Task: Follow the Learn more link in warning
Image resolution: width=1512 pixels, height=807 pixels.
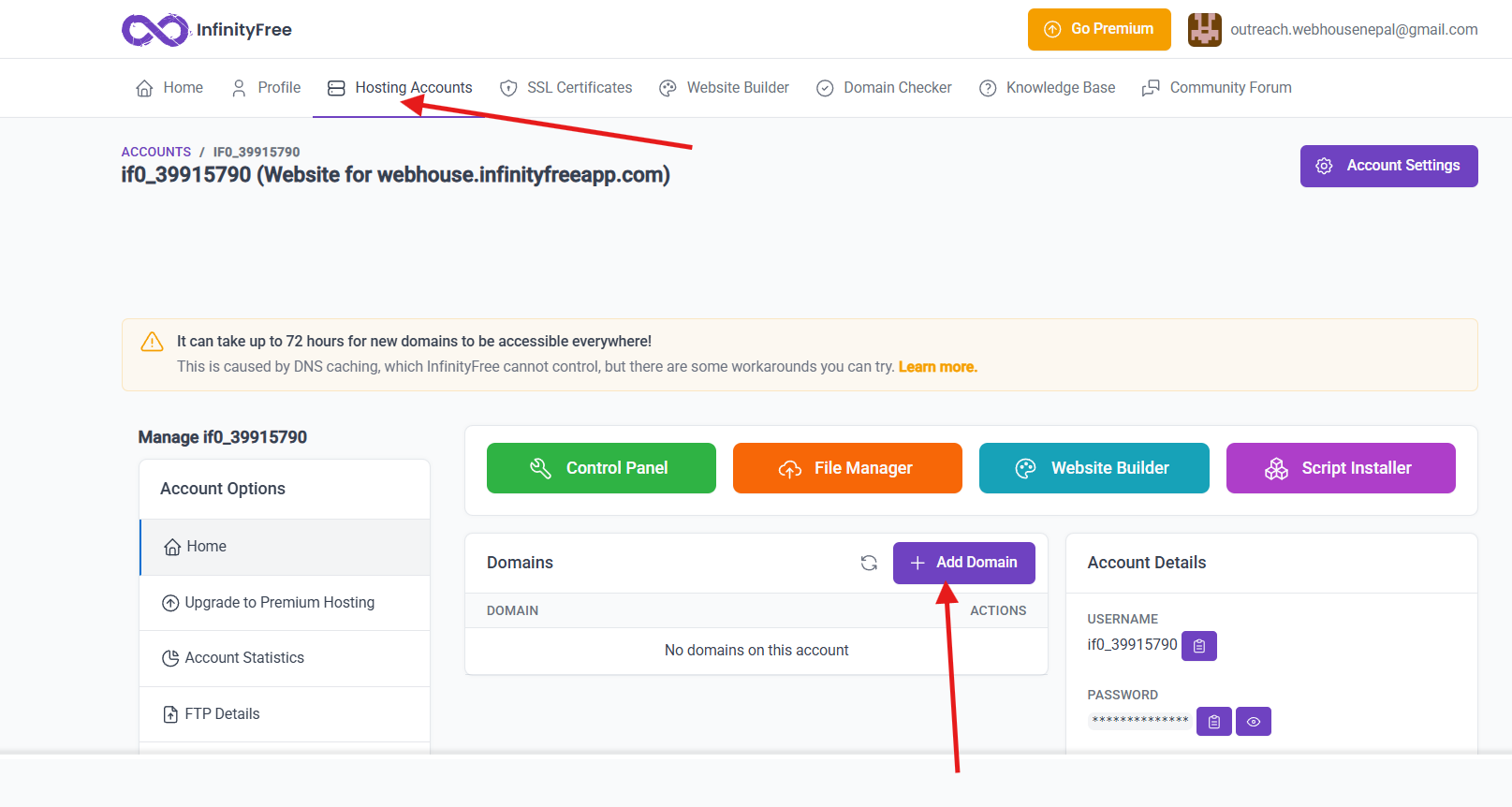Action: tap(937, 367)
